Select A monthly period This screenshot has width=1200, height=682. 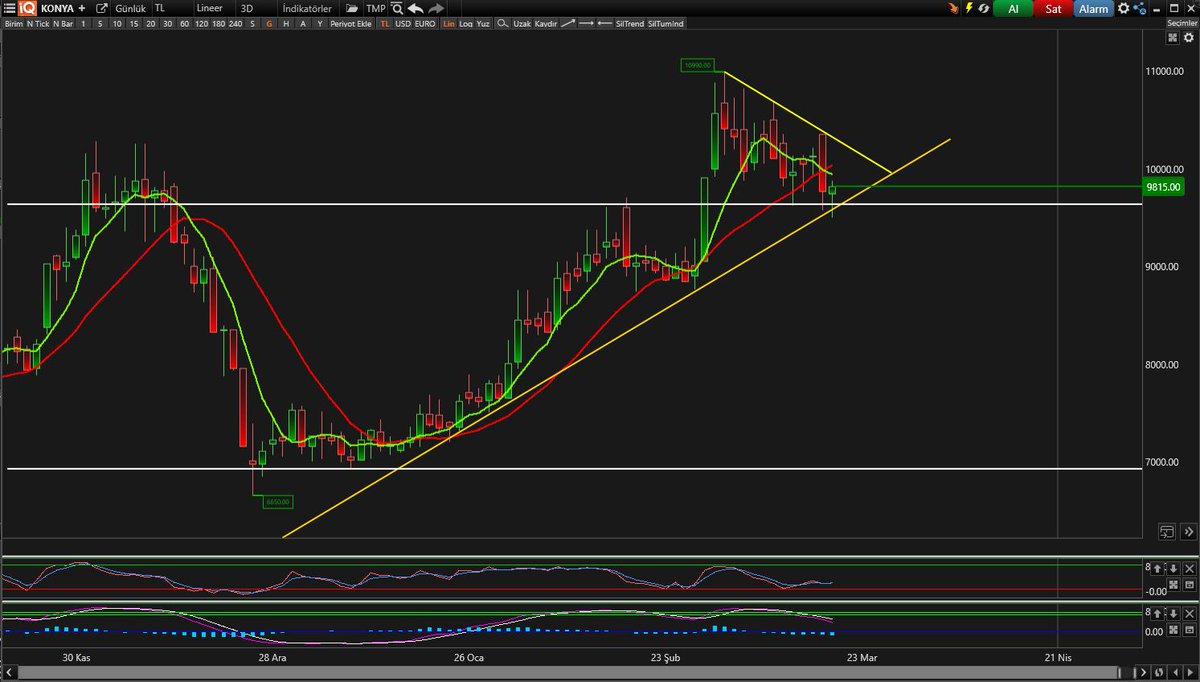pos(303,22)
